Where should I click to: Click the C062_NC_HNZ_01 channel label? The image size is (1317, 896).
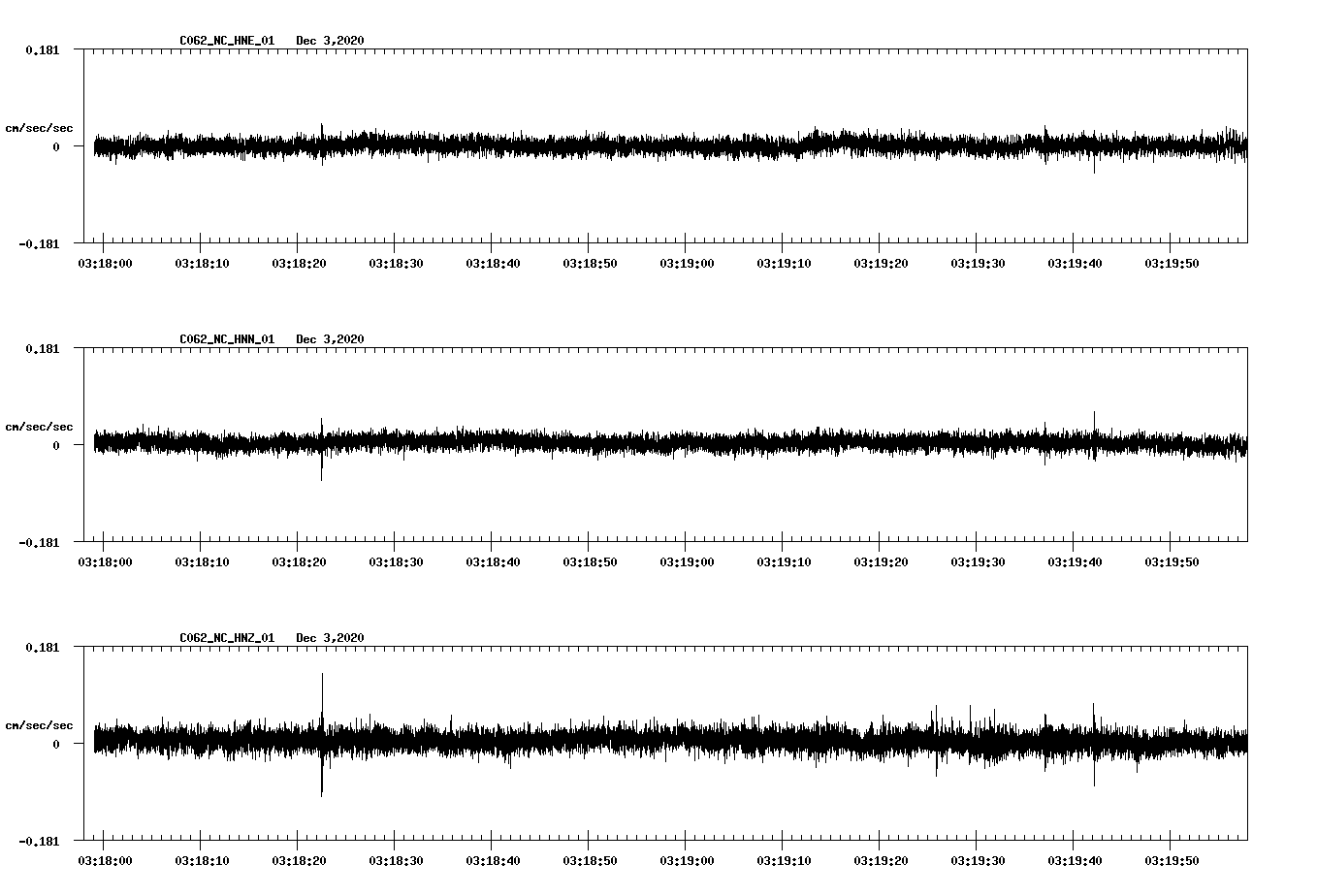coord(225,638)
